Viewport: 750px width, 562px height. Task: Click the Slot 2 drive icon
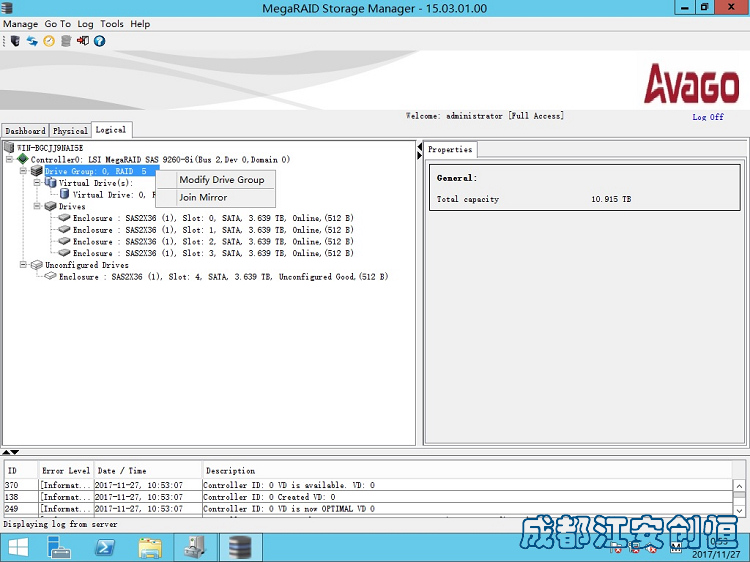[64, 241]
